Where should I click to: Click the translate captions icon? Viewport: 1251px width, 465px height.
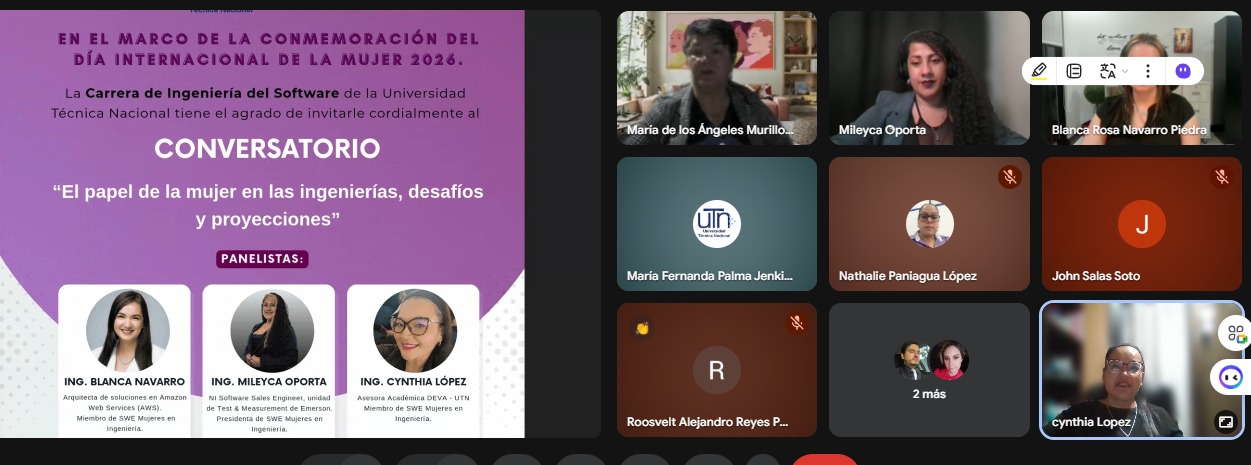point(1107,71)
